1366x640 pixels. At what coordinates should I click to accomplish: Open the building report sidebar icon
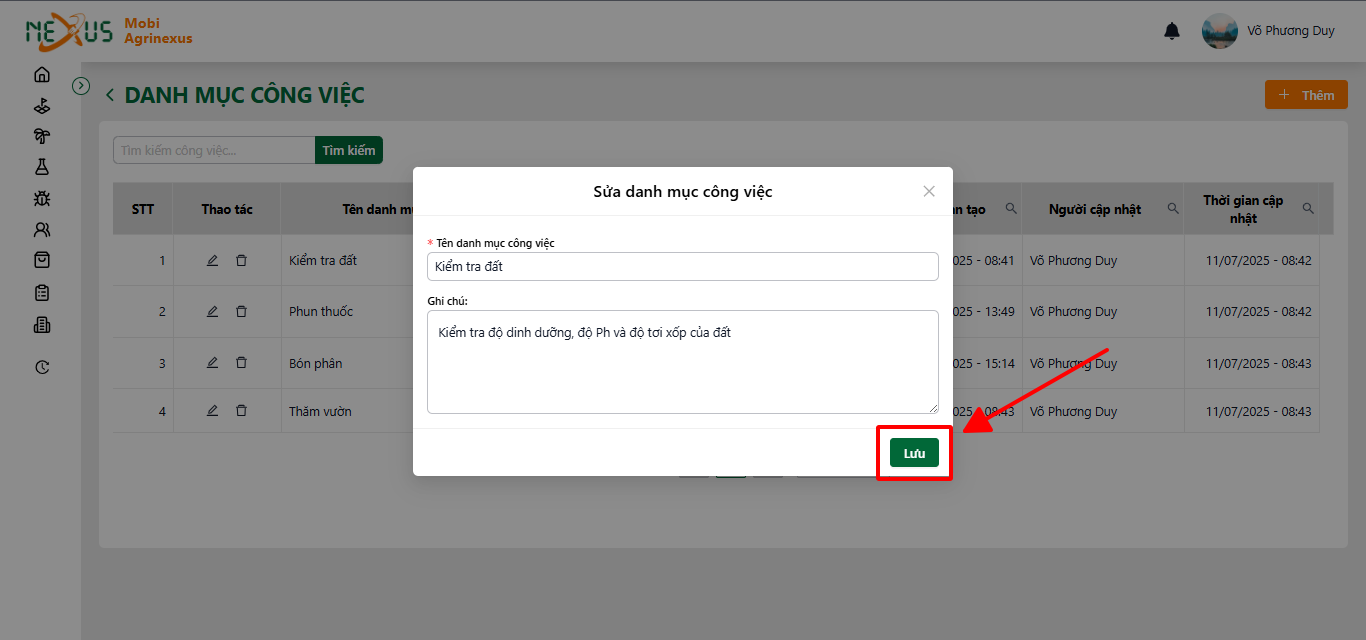(41, 325)
